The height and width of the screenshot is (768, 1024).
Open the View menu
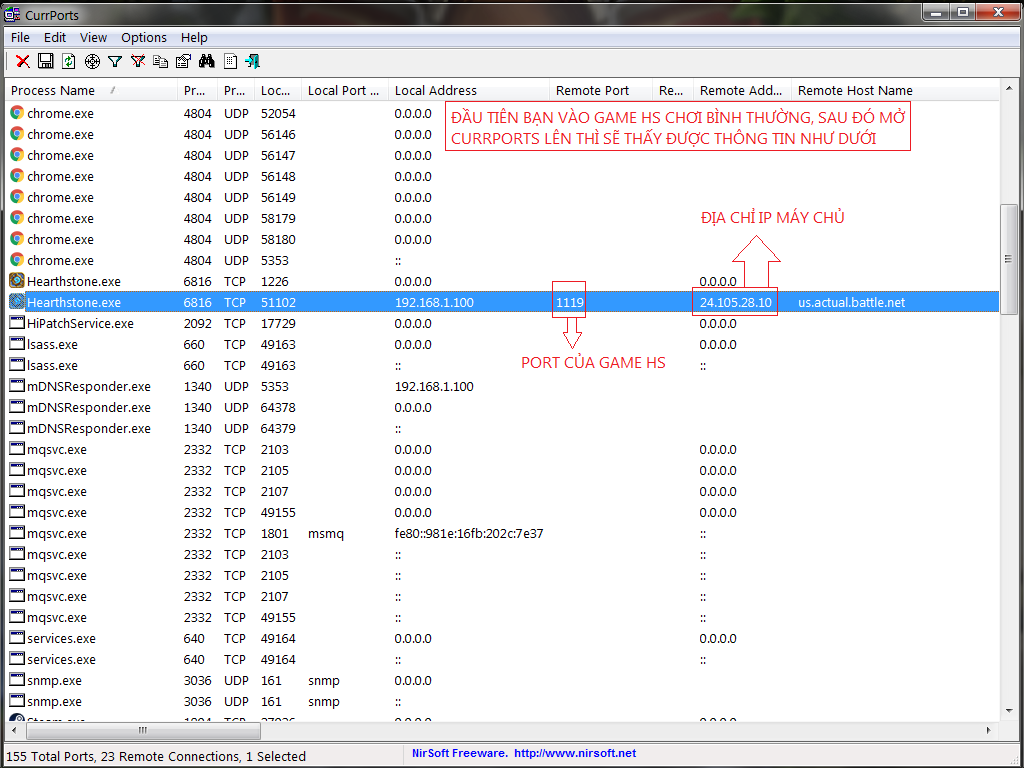coord(93,37)
